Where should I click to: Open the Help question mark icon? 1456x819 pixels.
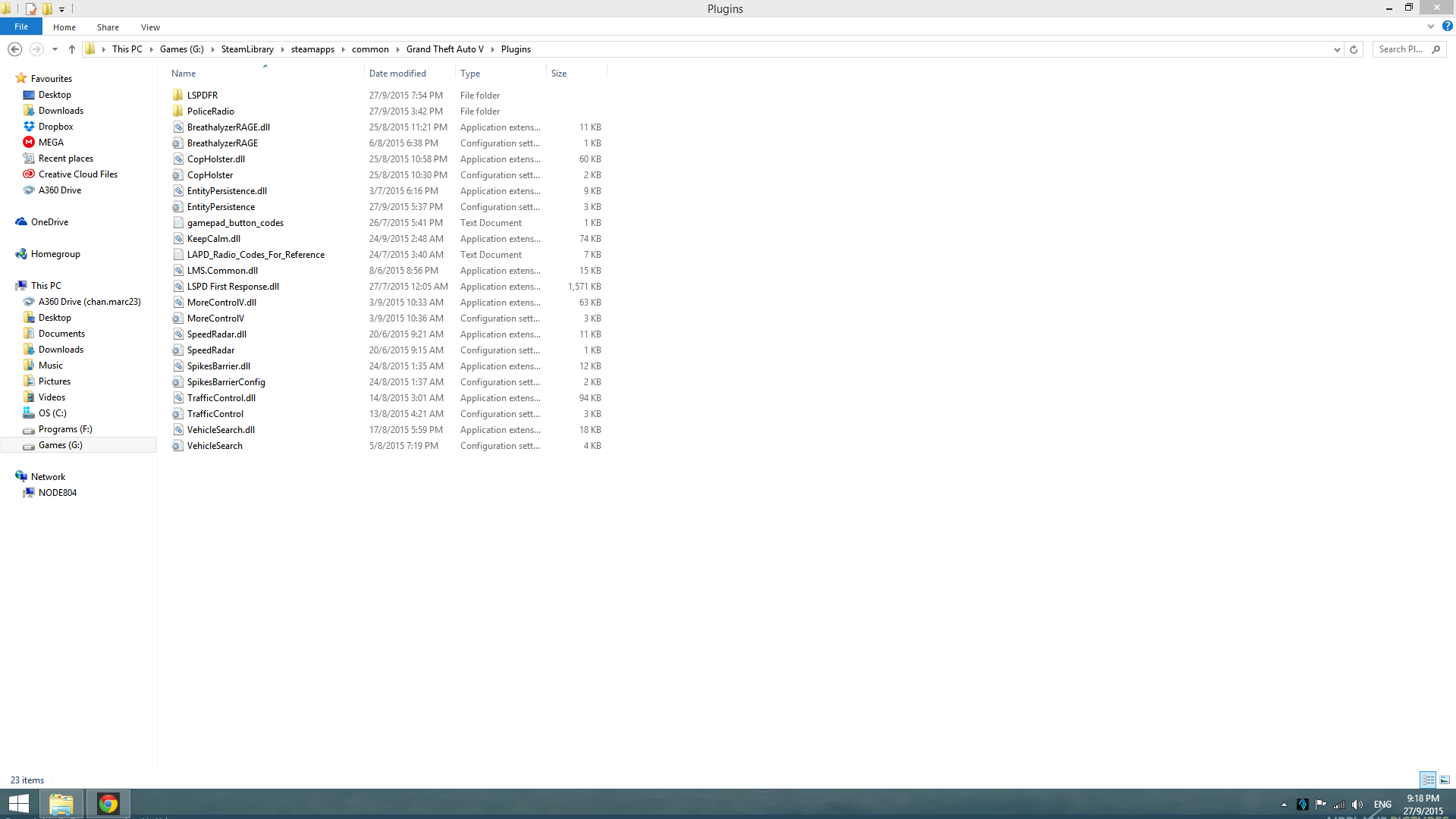tap(1447, 27)
